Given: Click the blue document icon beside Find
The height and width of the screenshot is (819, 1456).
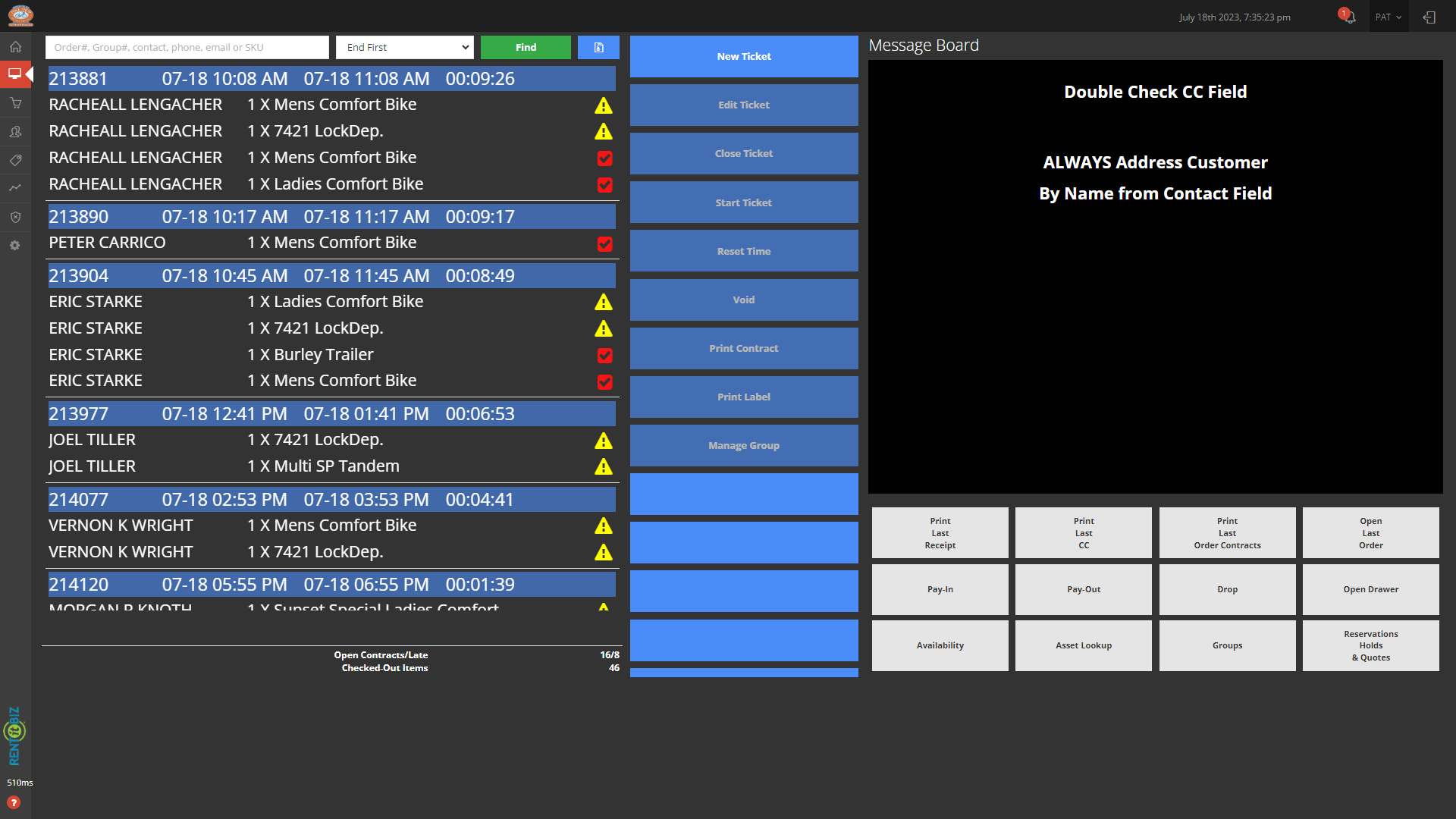Looking at the screenshot, I should 598,47.
